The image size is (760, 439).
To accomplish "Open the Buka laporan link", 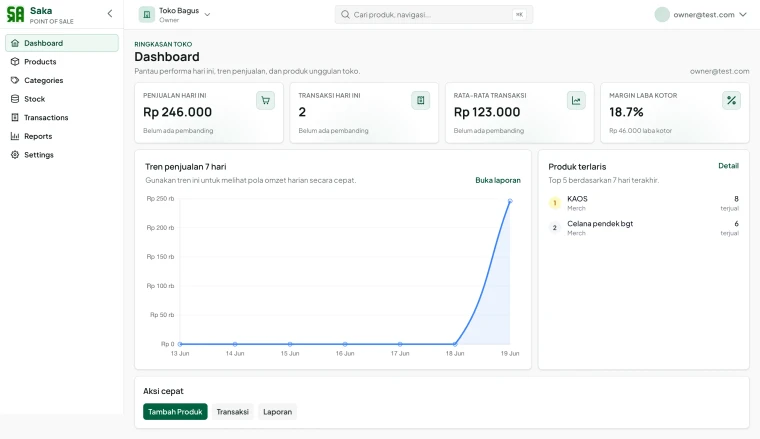I will 498,180.
